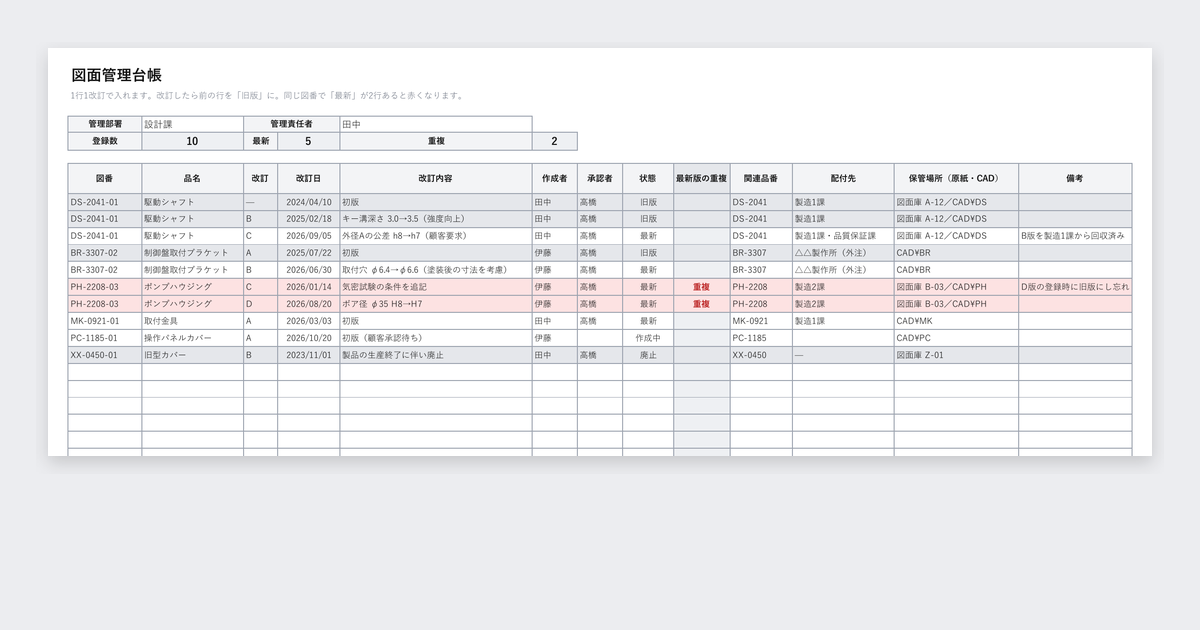Select the date cell 2024/04/10
The width and height of the screenshot is (1200, 630).
308,202
